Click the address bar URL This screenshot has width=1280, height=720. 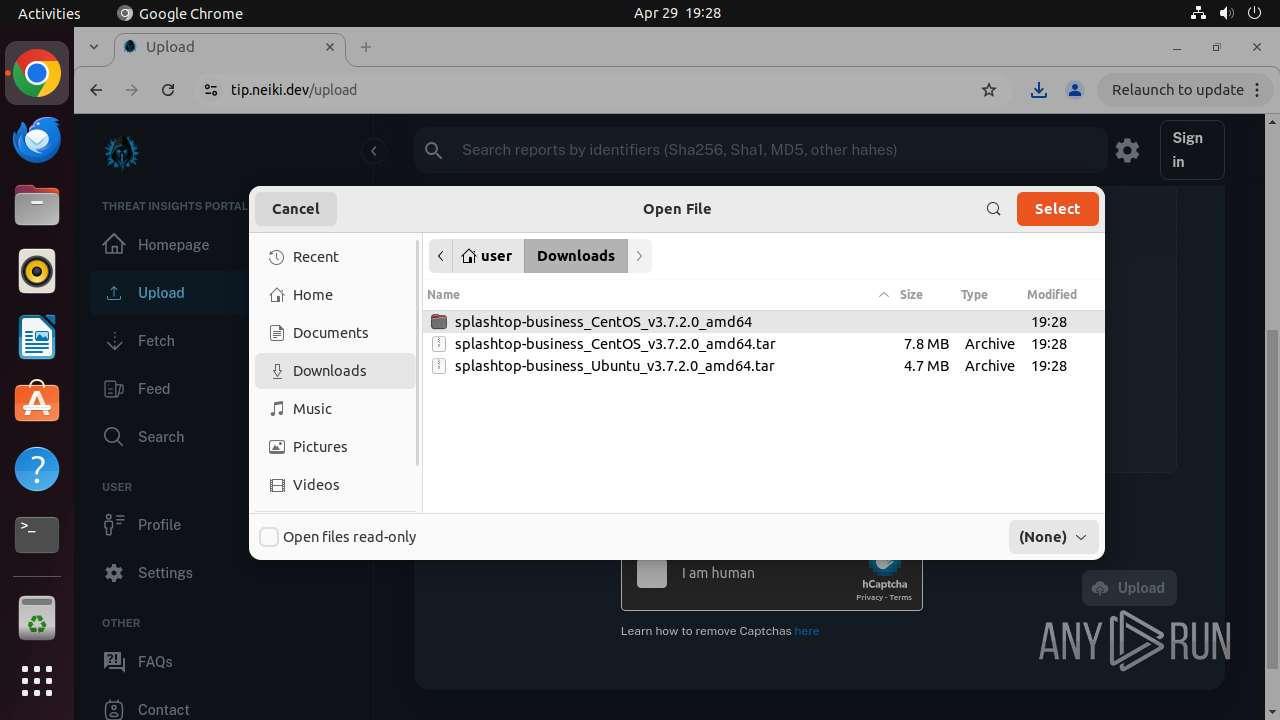[x=294, y=90]
